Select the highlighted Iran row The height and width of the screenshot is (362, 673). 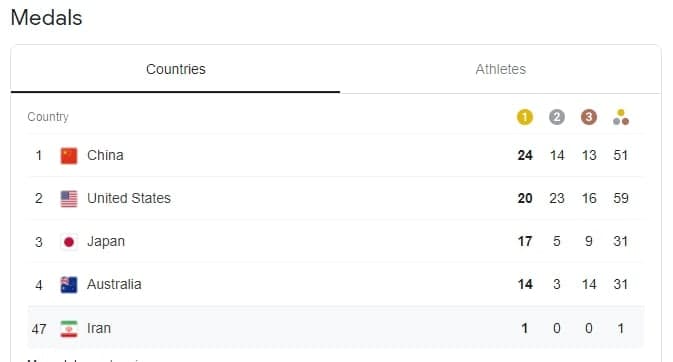pyautogui.click(x=336, y=328)
